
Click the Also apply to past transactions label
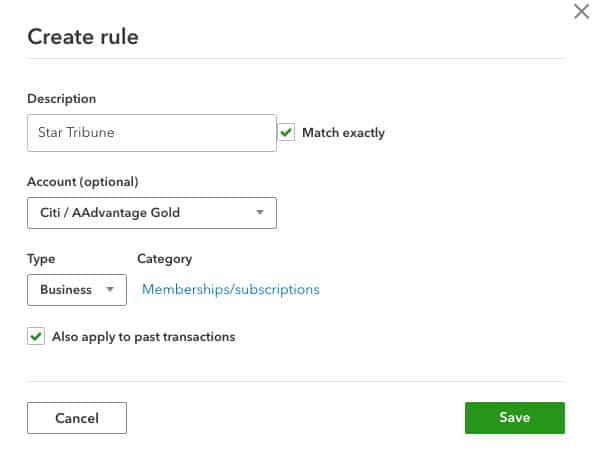pos(143,337)
